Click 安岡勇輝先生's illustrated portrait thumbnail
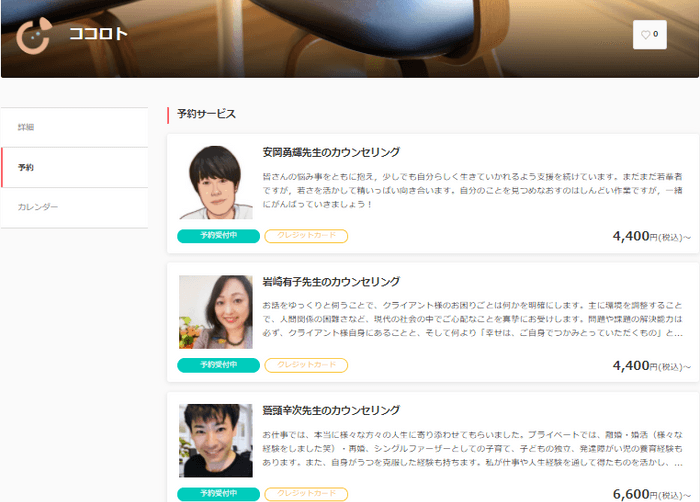This screenshot has width=700, height=502. click(216, 182)
